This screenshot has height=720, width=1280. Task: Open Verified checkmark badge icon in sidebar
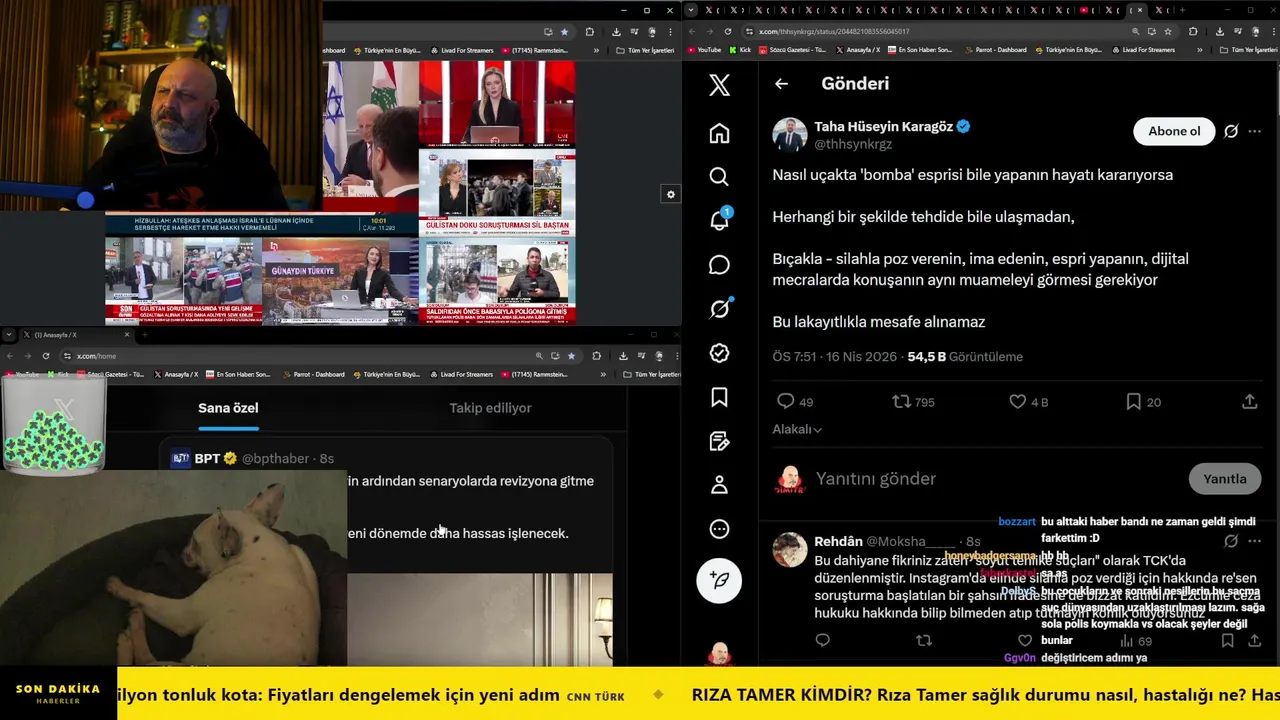point(719,353)
